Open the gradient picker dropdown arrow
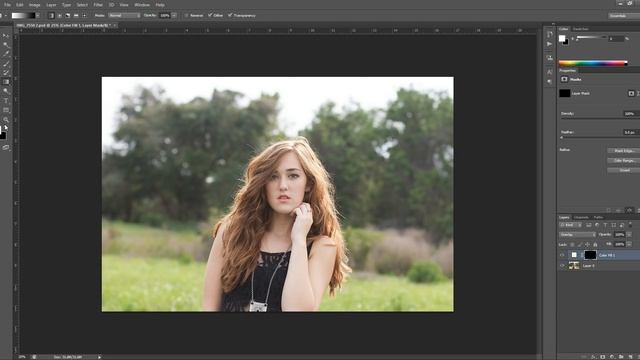The width and height of the screenshot is (640, 360). [38, 16]
